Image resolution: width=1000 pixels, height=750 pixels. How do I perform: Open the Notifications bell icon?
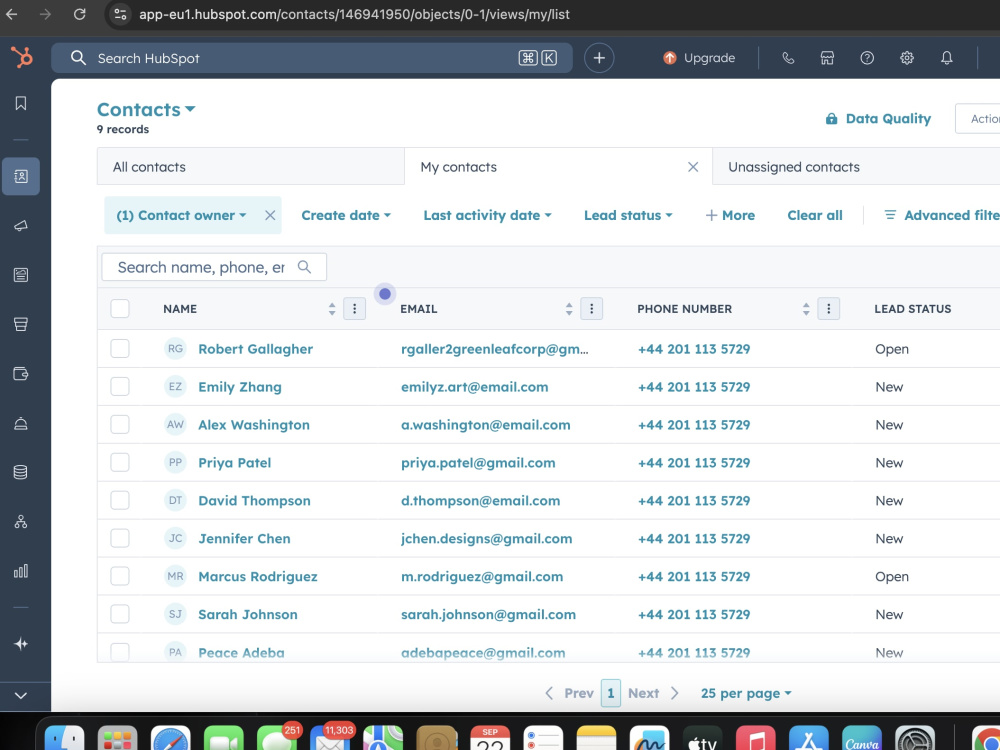(946, 58)
